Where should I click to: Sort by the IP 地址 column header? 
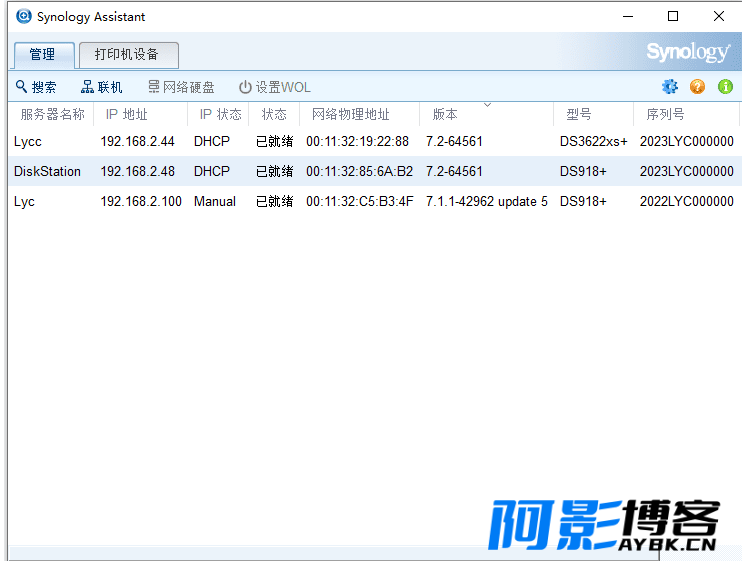pyautogui.click(x=141, y=114)
